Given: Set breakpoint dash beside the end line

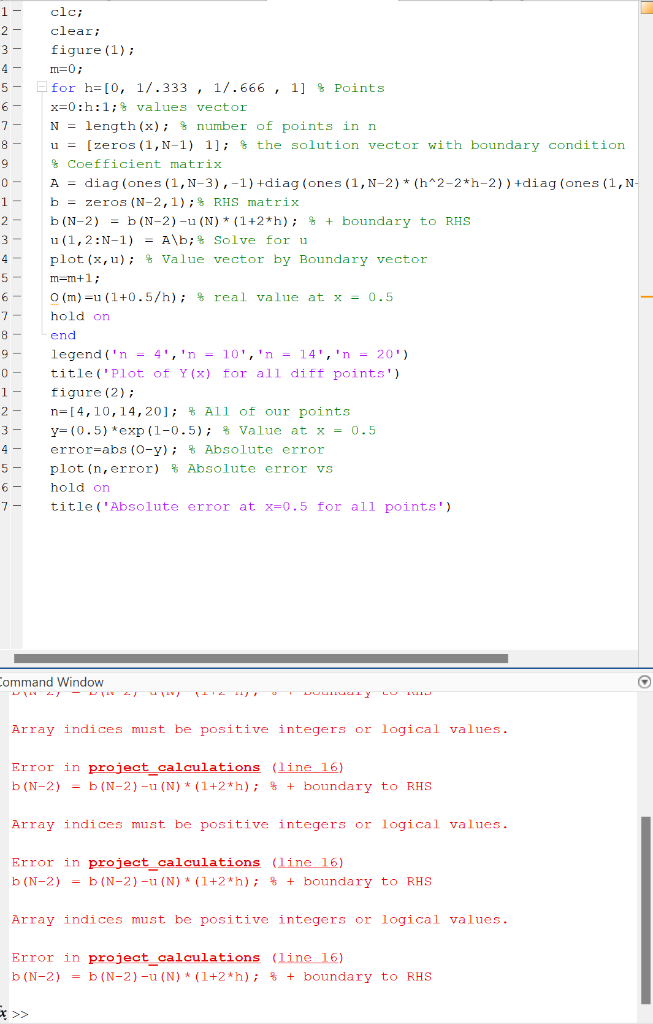Looking at the screenshot, I should click(17, 335).
